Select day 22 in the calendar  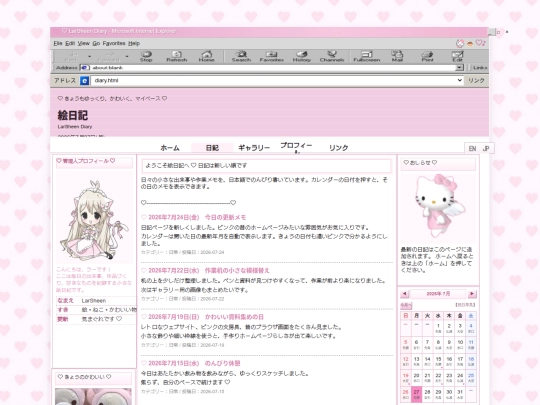[438, 378]
